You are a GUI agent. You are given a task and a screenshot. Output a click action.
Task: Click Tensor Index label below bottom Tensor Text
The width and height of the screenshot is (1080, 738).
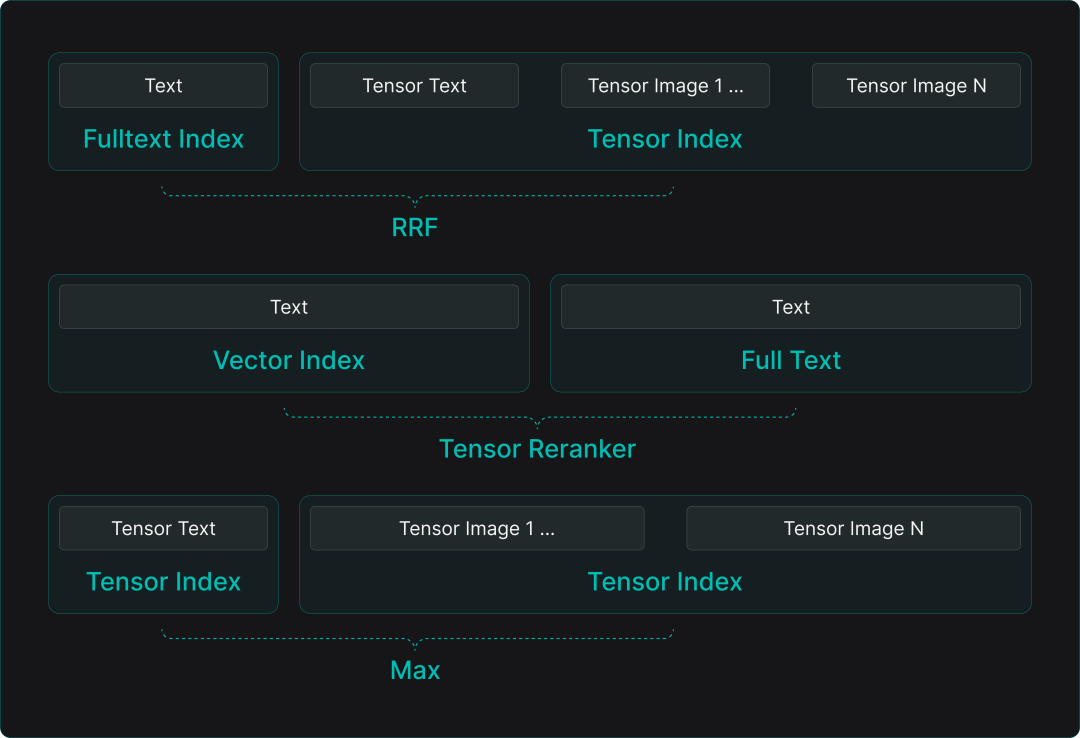point(163,582)
